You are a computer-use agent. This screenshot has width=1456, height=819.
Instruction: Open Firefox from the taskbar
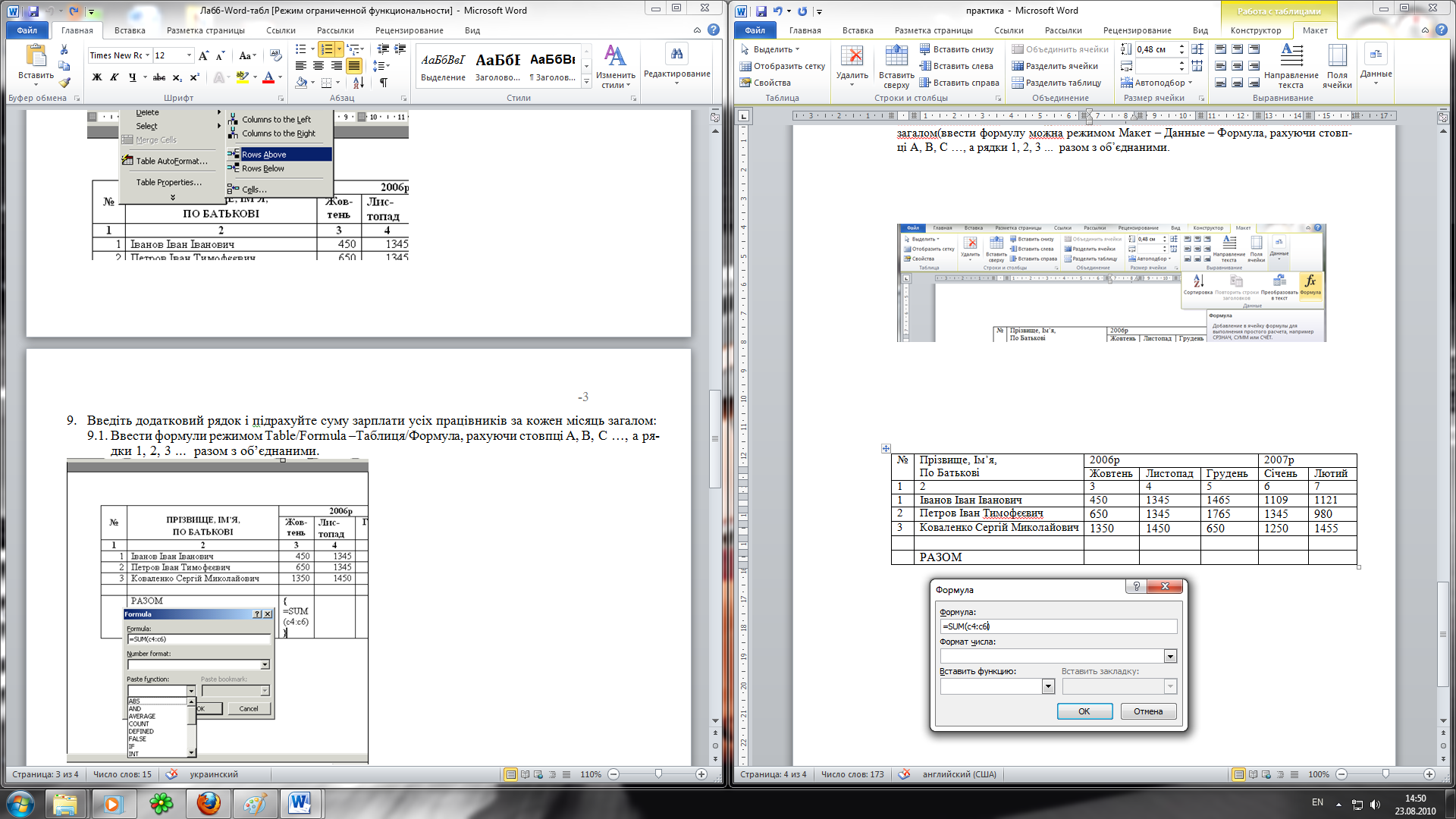coord(209,804)
